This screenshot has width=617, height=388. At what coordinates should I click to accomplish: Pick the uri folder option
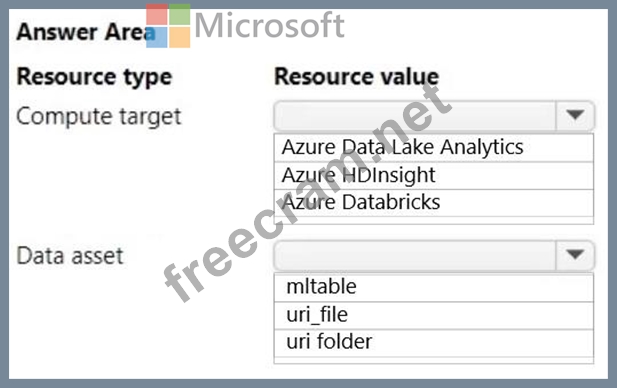tap(434, 343)
